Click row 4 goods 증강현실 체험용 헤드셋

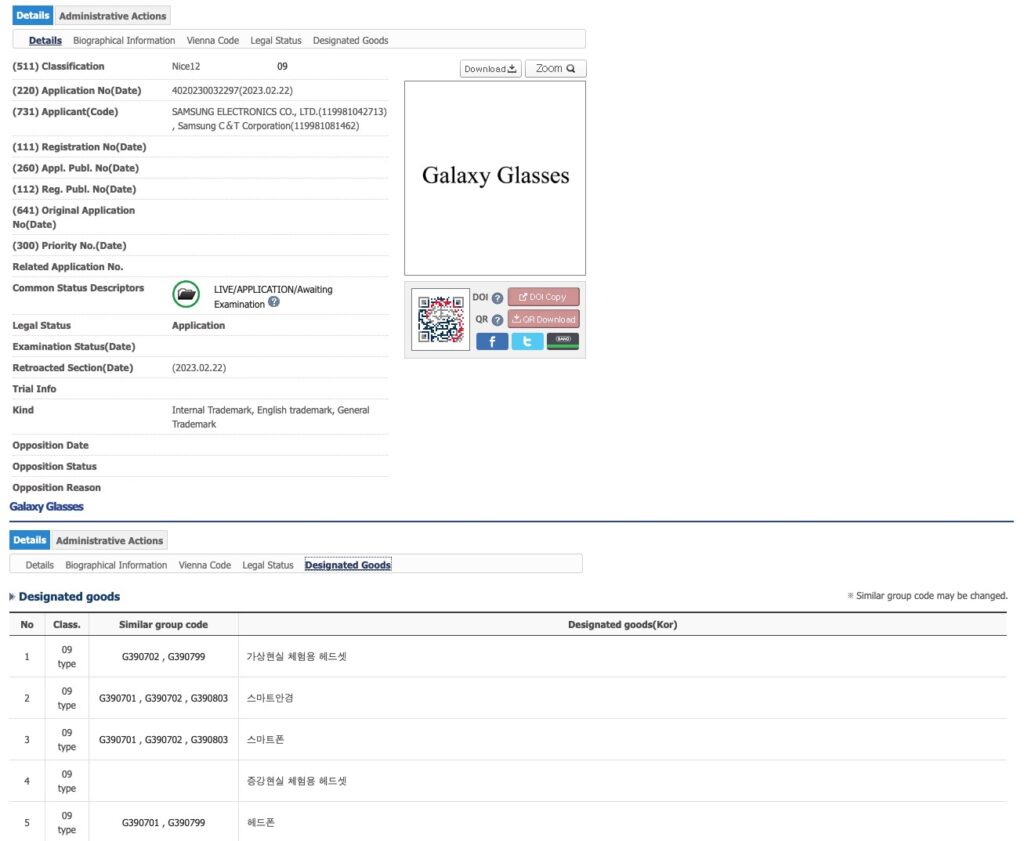click(296, 781)
